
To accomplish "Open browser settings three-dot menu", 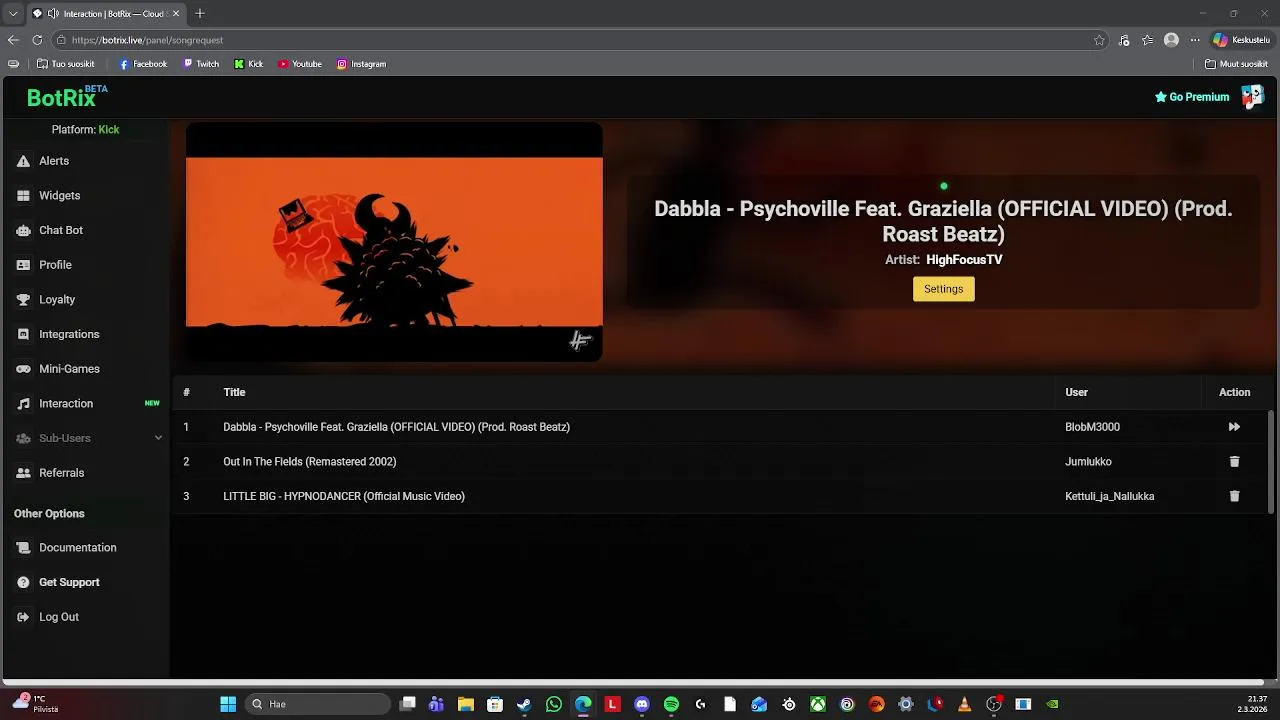I will click(1195, 40).
